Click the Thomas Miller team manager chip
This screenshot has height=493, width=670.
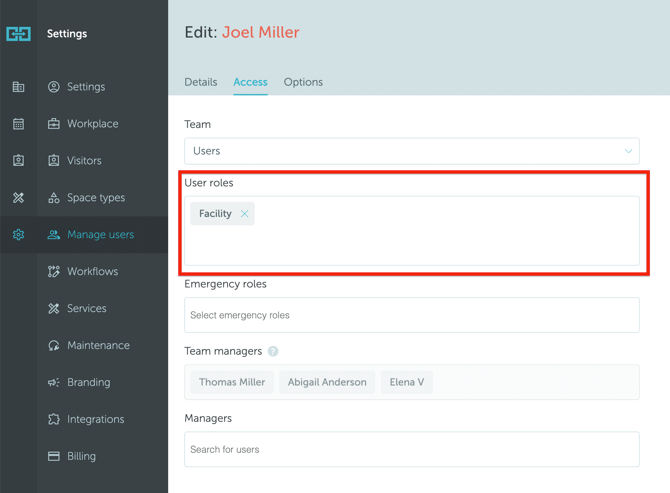click(x=232, y=382)
